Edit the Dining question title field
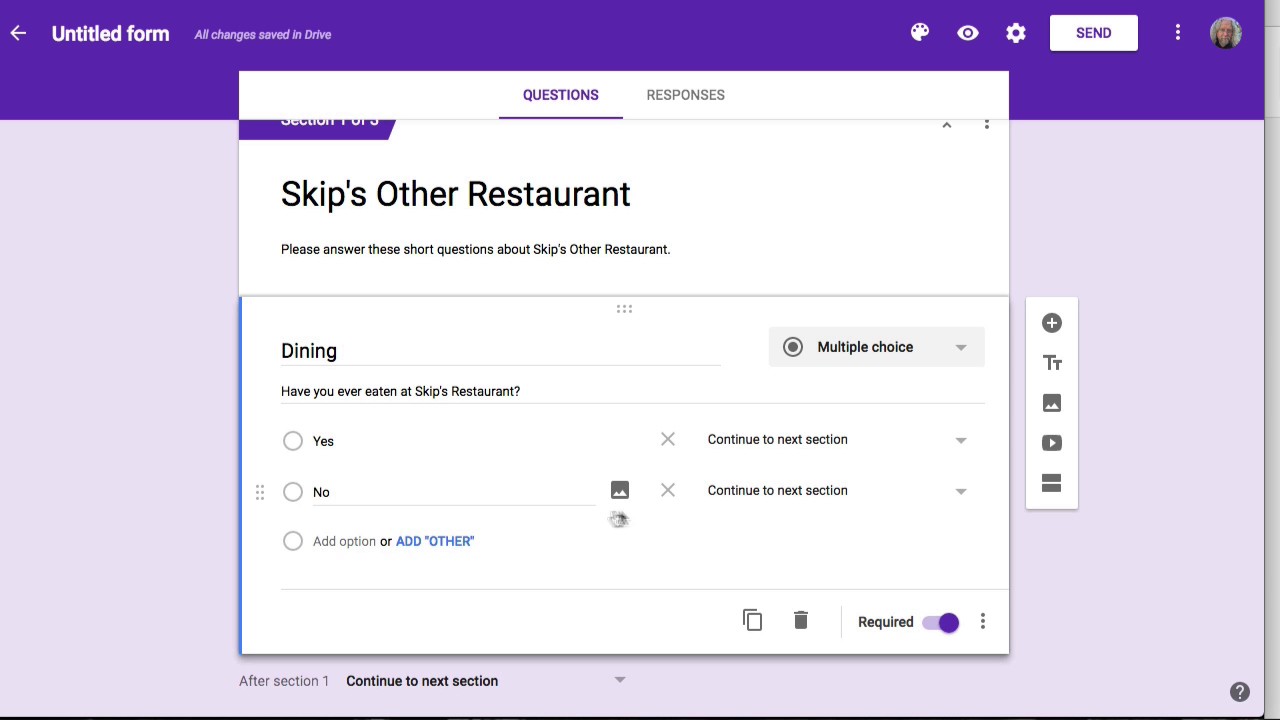This screenshot has width=1280, height=720. (501, 351)
